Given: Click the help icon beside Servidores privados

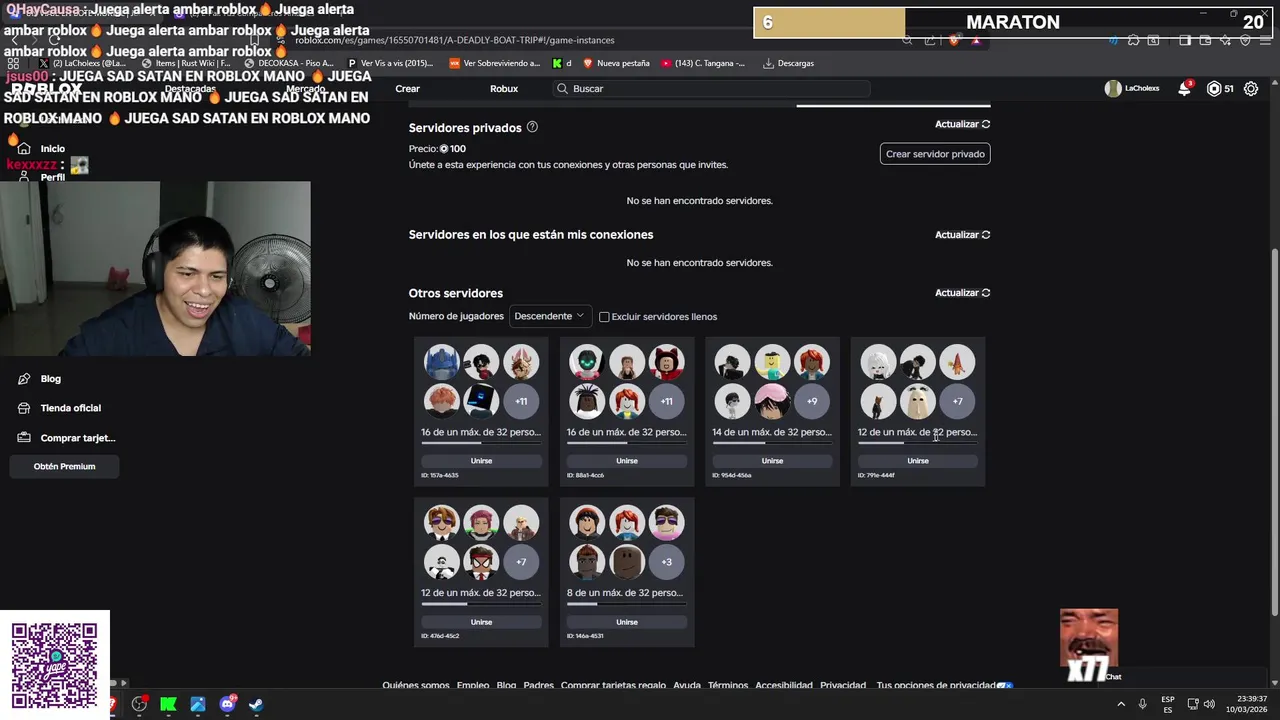Looking at the screenshot, I should (x=532, y=127).
